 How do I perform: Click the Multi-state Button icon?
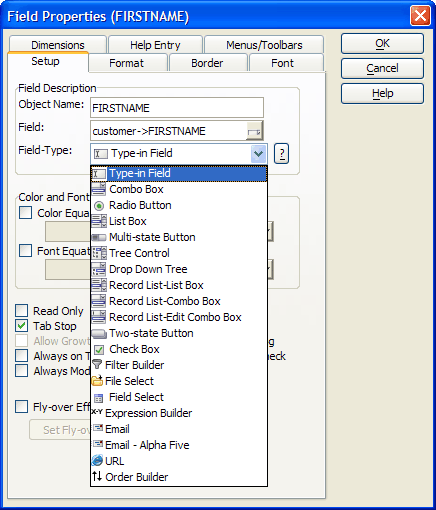[x=99, y=237]
